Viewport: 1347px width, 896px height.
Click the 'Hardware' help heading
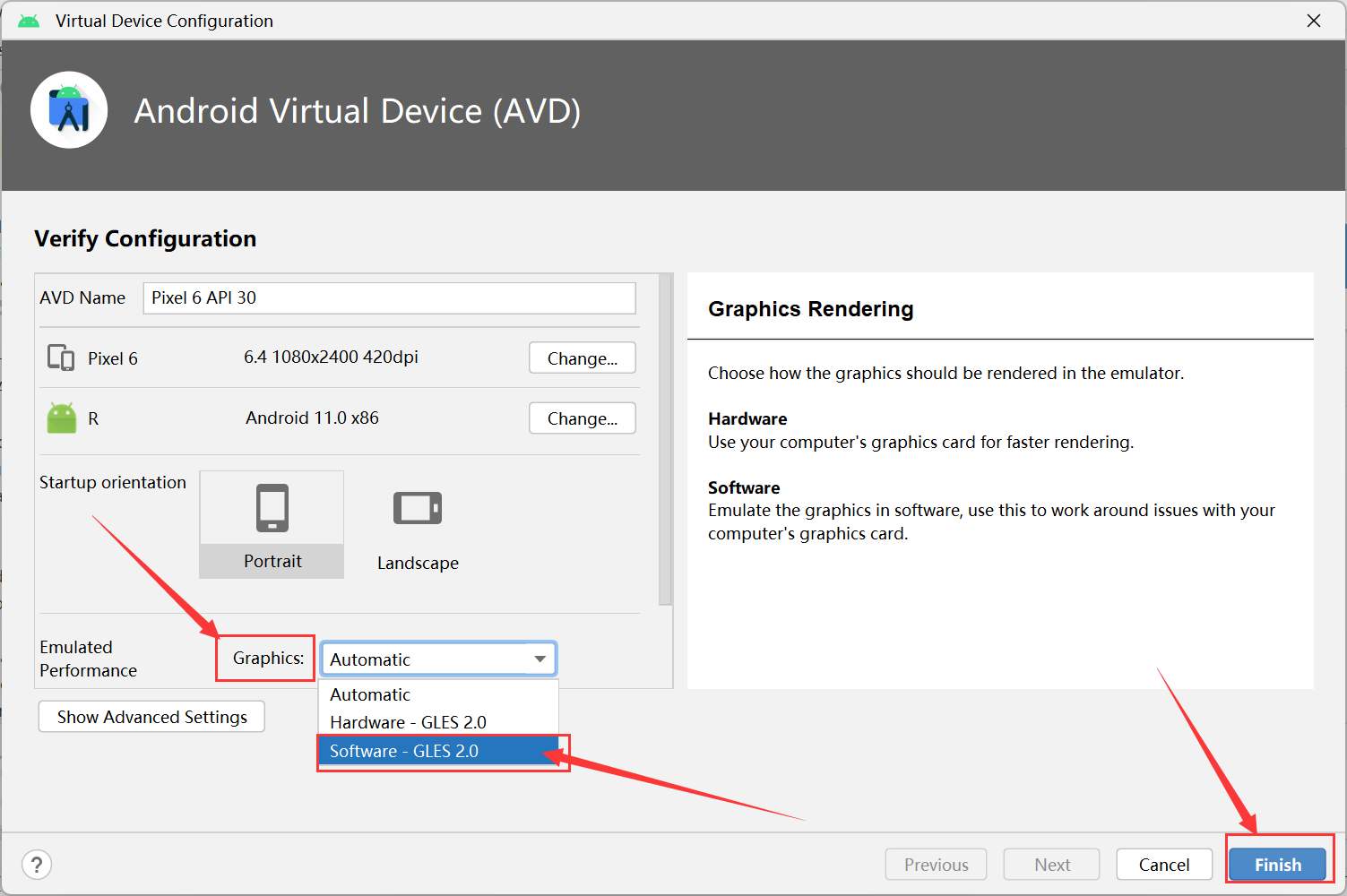(747, 418)
